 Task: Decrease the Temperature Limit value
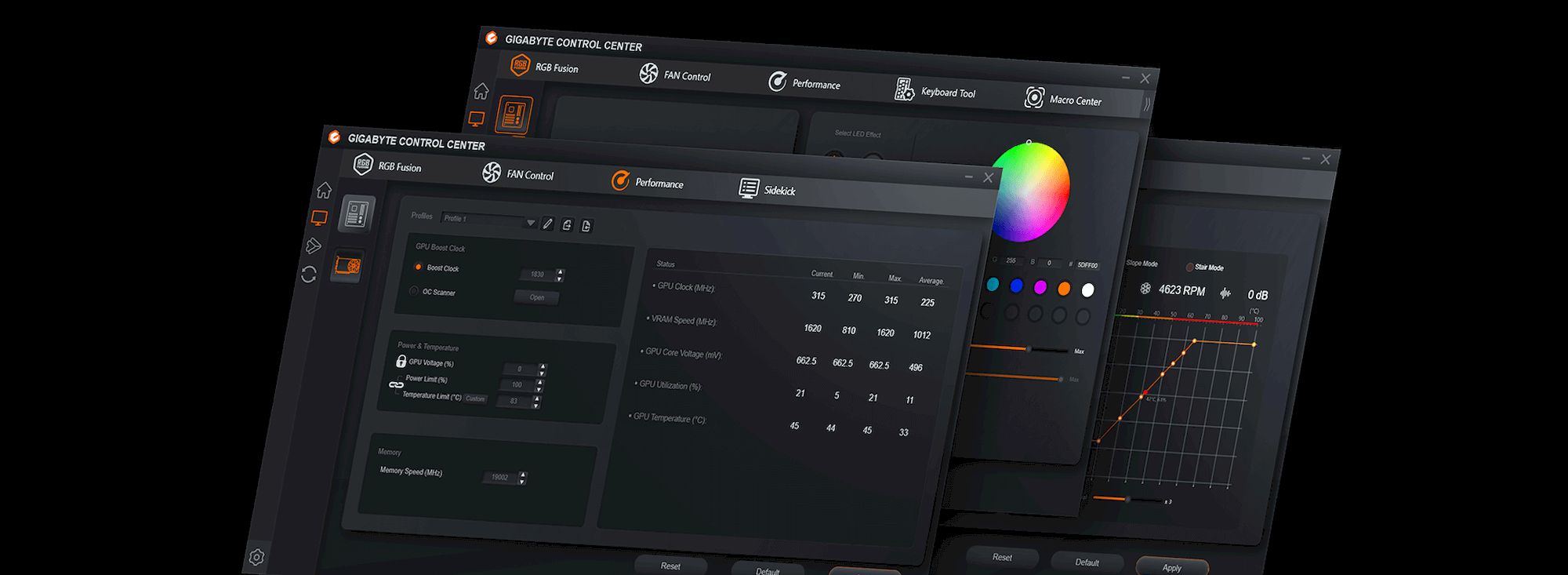click(x=536, y=405)
